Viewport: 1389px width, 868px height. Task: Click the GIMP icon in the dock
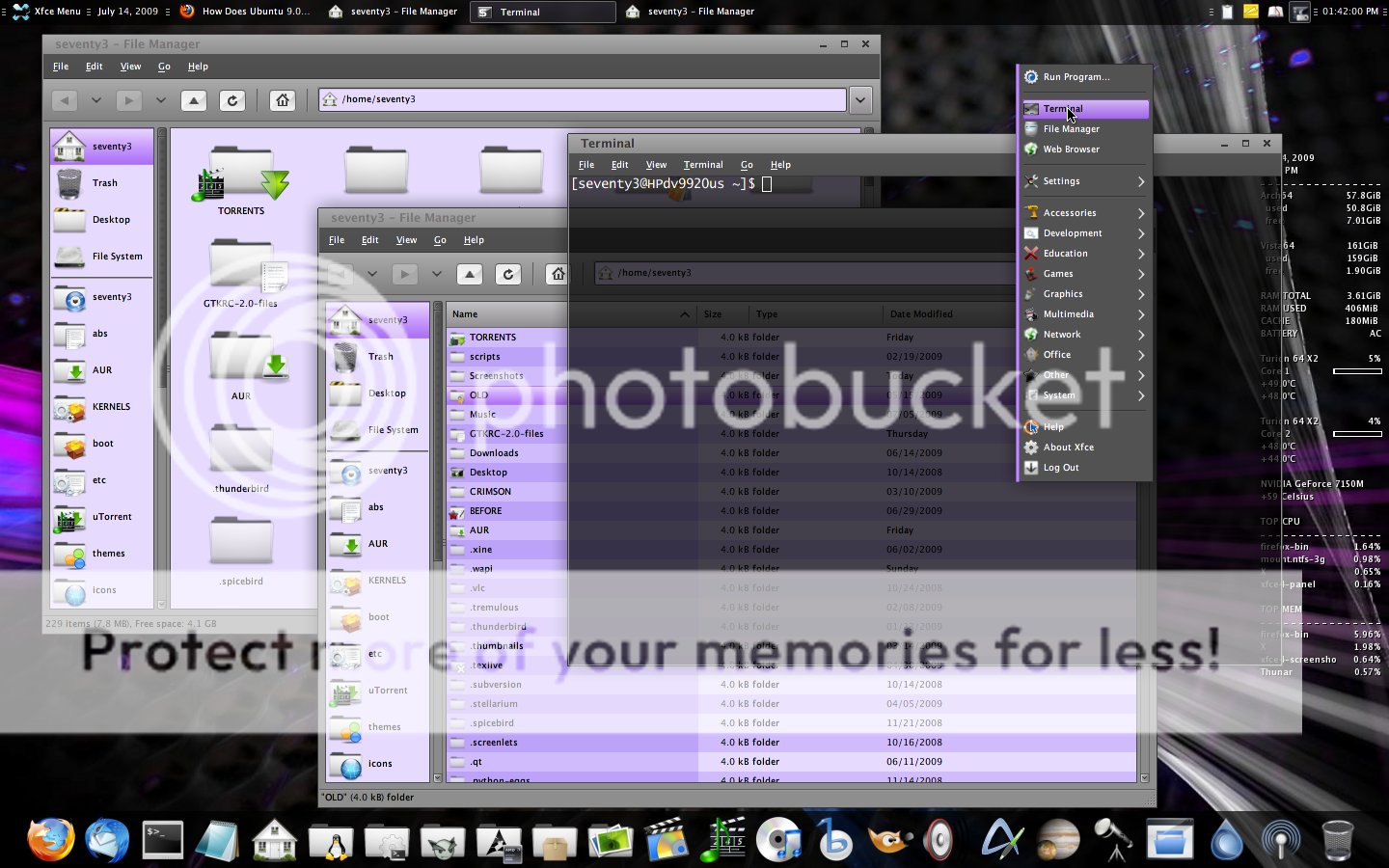tap(887, 840)
